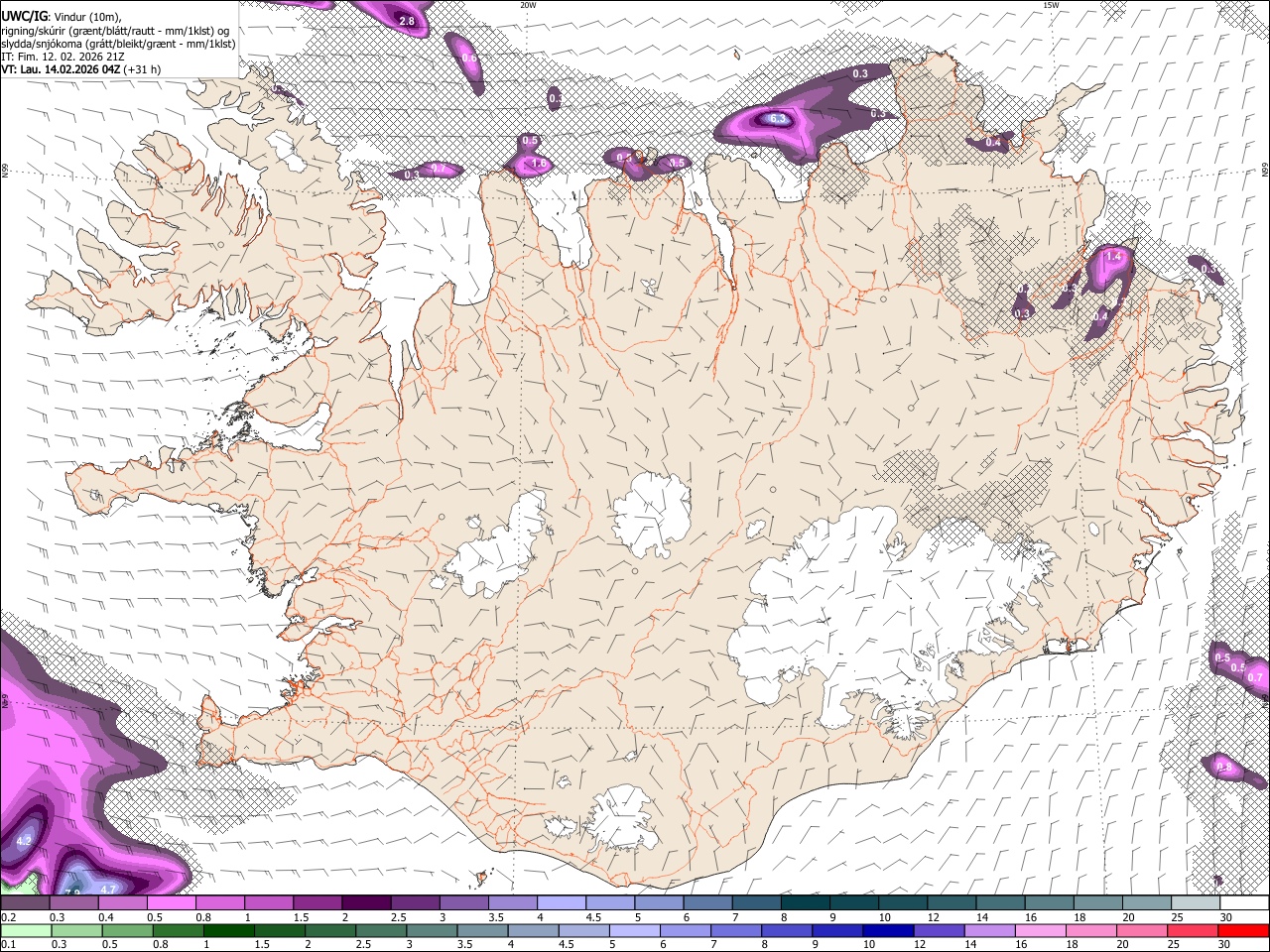Click the 6.3 precipitation label off the north coast
Image resolution: width=1270 pixels, height=952 pixels.
[778, 120]
